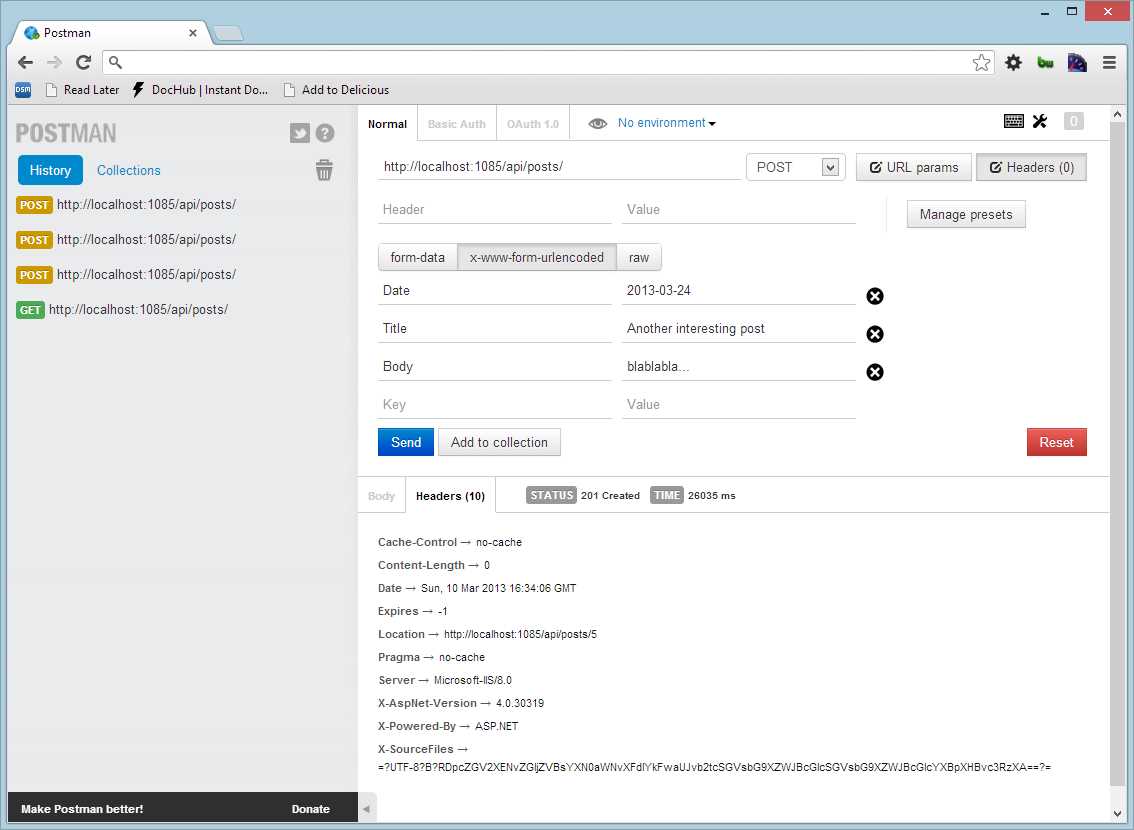This screenshot has height=830, width=1134.
Task: Click the Another interesting post value field
Action: pos(738,329)
